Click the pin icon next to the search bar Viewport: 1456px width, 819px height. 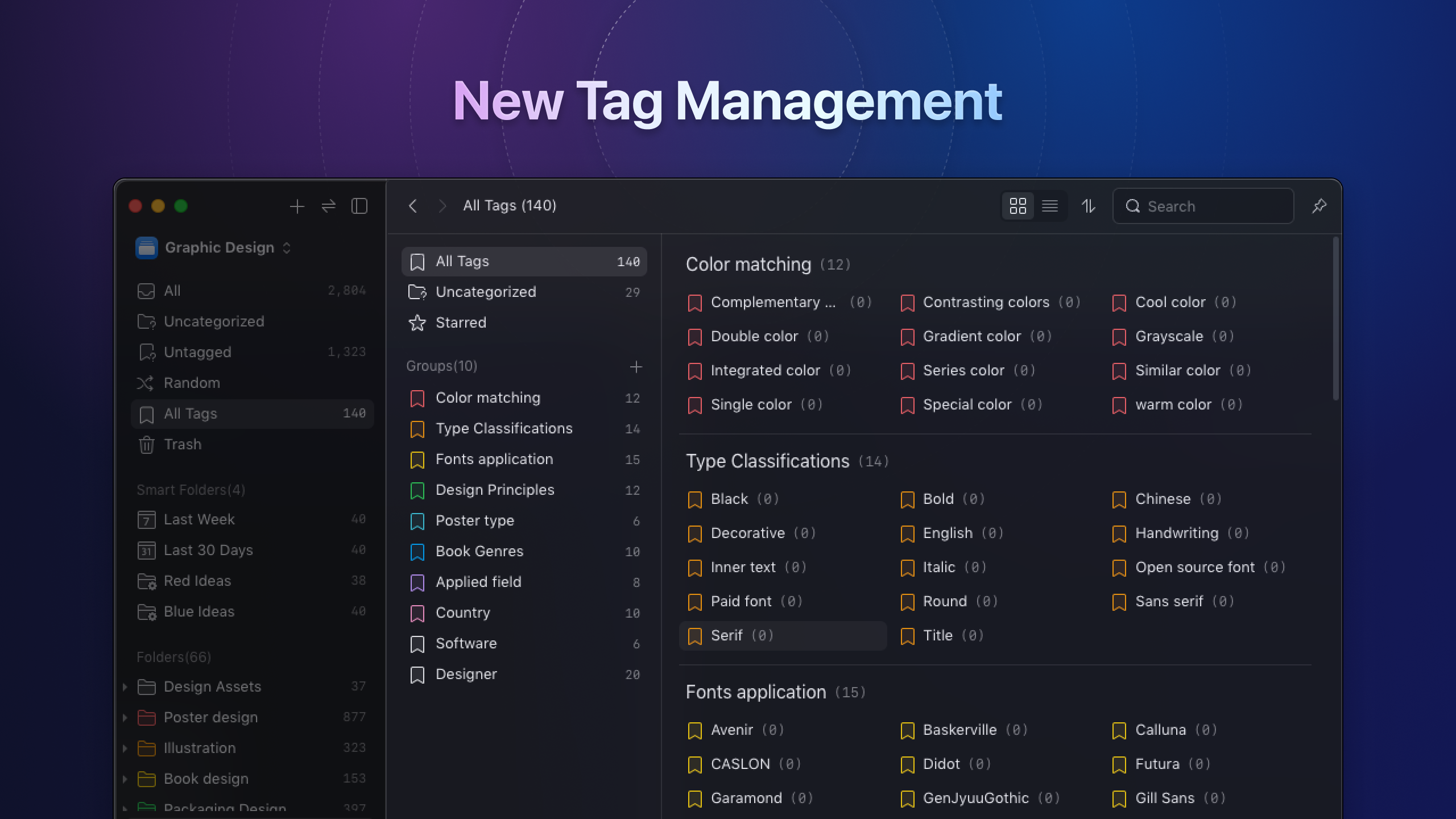point(1321,206)
